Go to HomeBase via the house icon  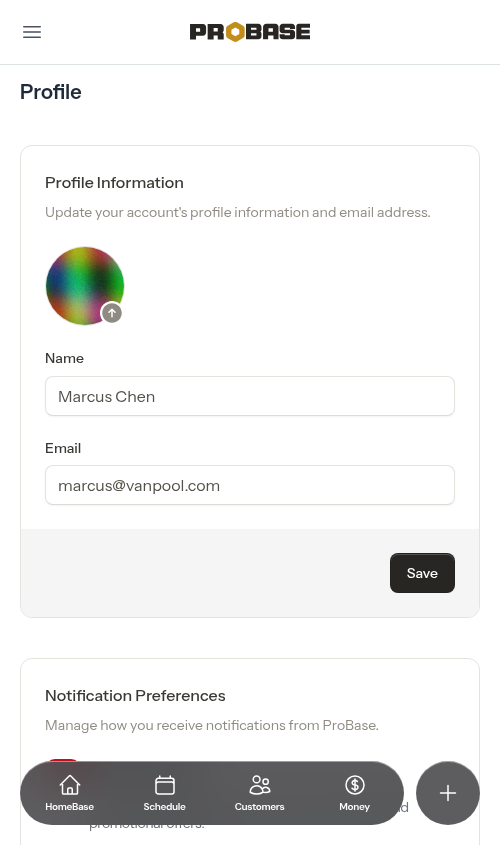70,785
